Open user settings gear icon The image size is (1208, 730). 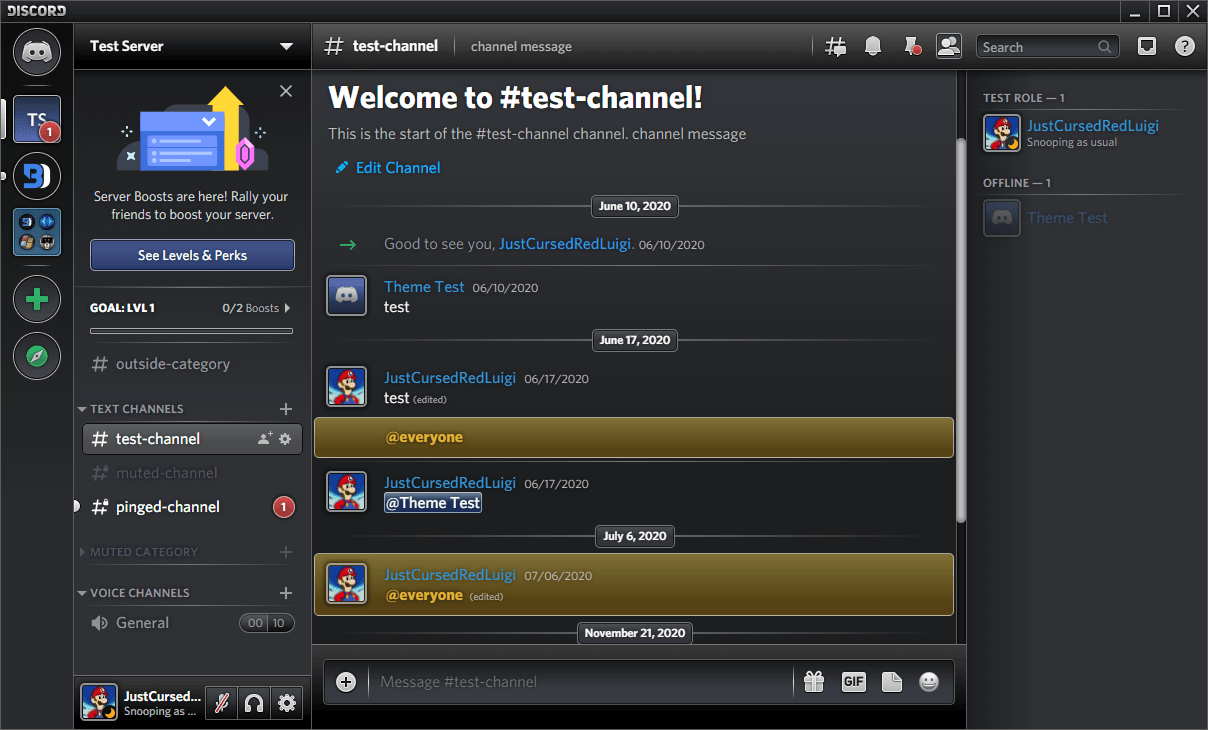pyautogui.click(x=287, y=704)
